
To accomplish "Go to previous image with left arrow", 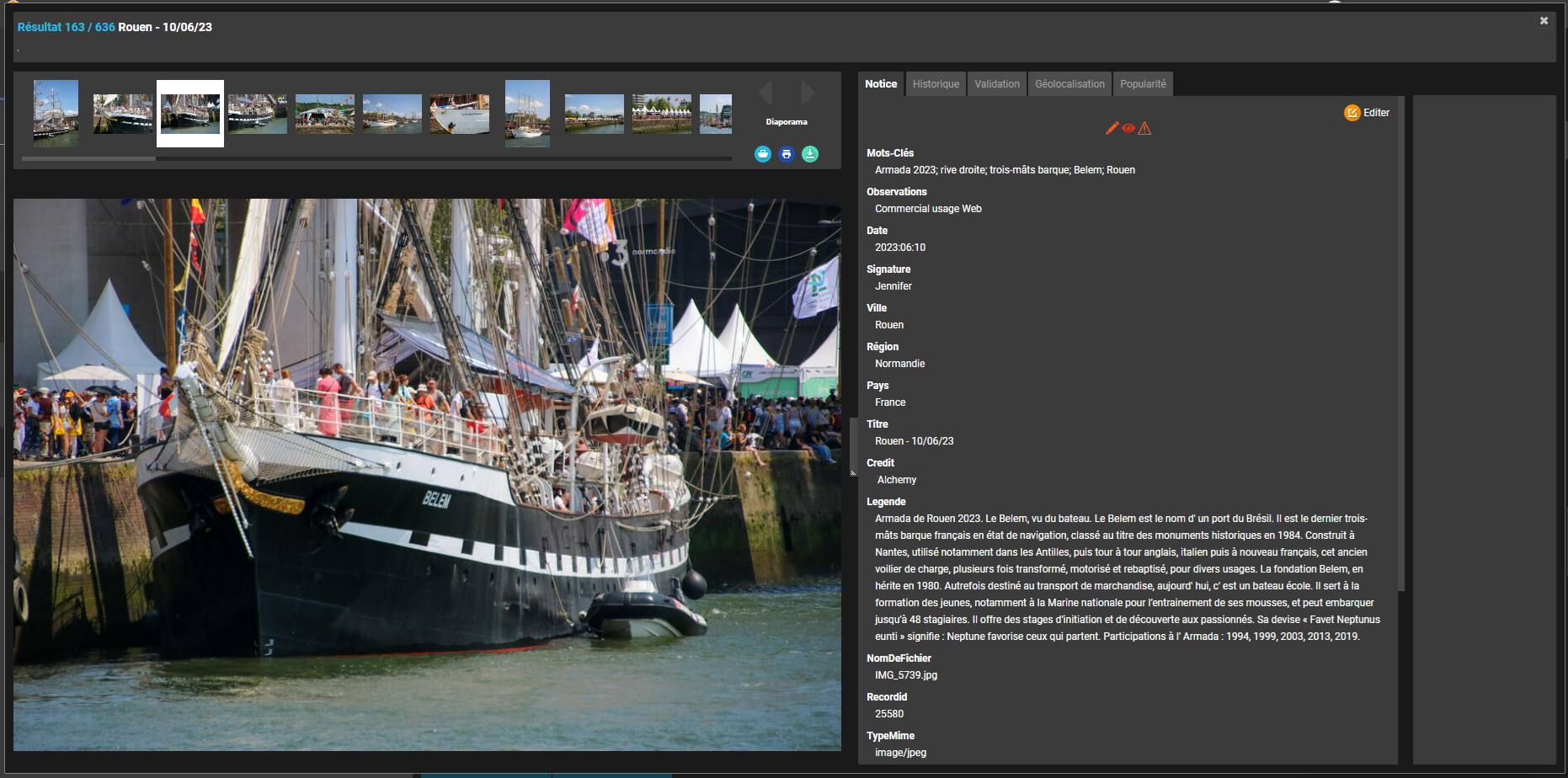I will (x=765, y=92).
